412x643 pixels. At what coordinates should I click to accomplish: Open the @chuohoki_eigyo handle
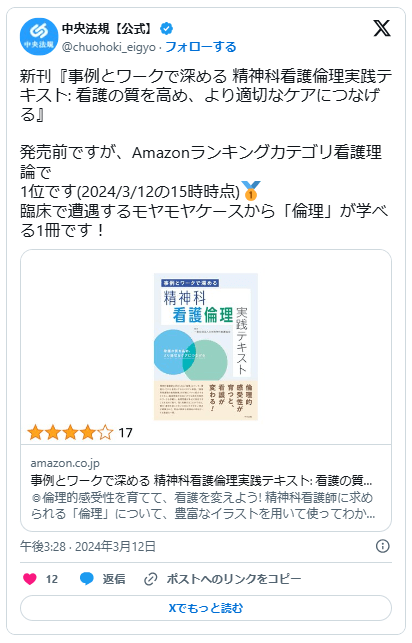[109, 47]
